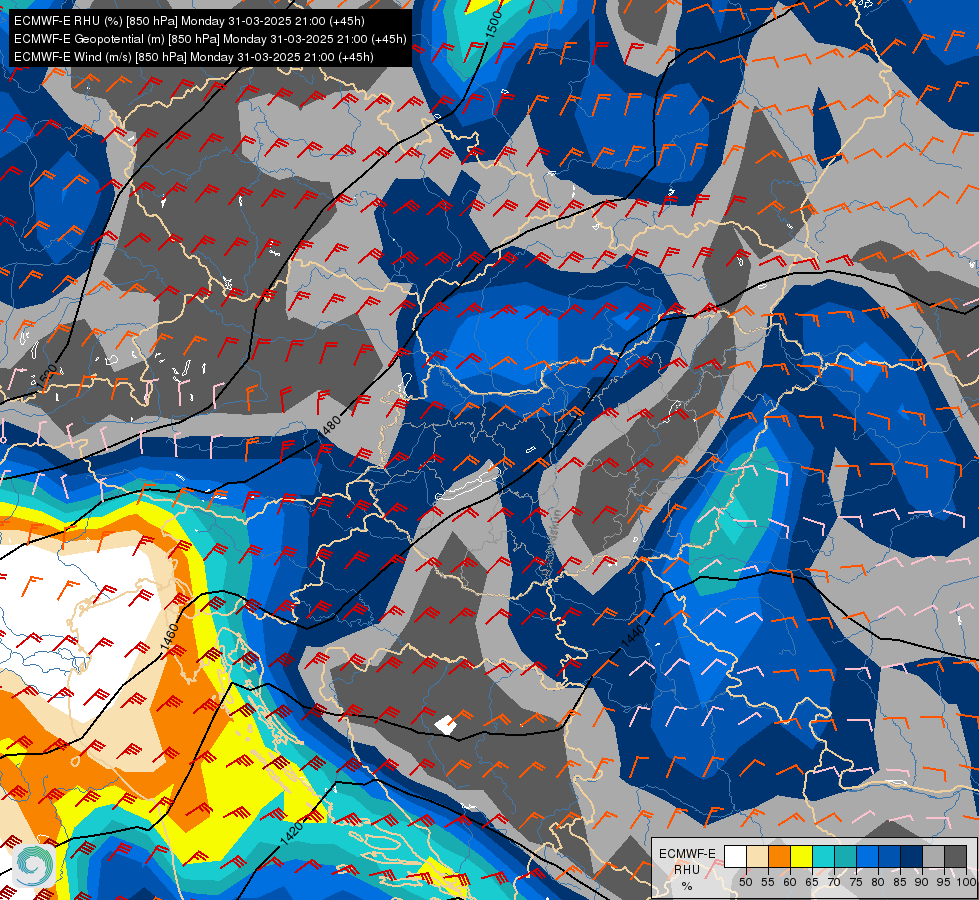
Task: Click the legend tick label 75
Action: 856,882
